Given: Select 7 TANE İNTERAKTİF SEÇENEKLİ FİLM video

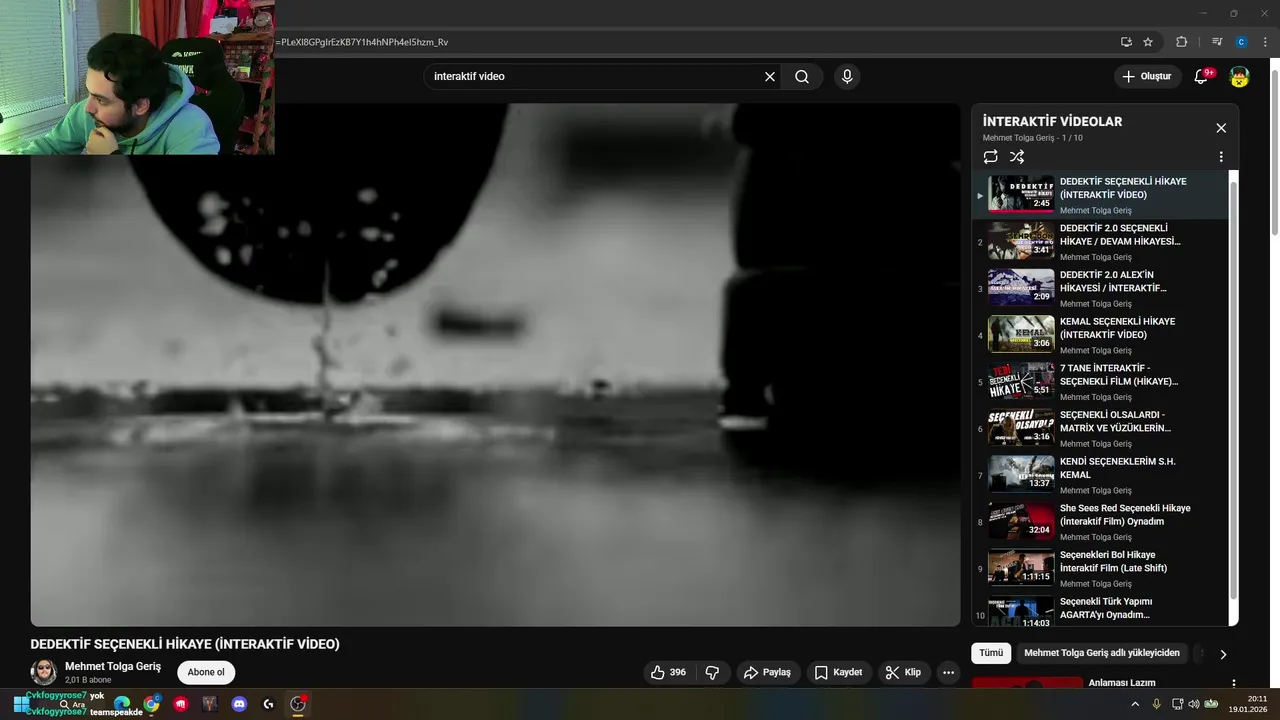Looking at the screenshot, I should 1100,382.
